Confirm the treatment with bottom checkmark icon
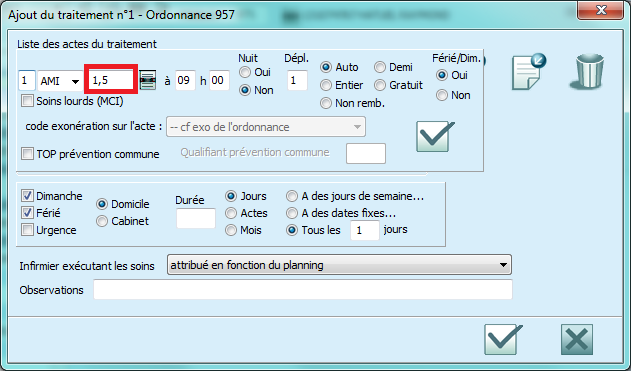 (503, 339)
